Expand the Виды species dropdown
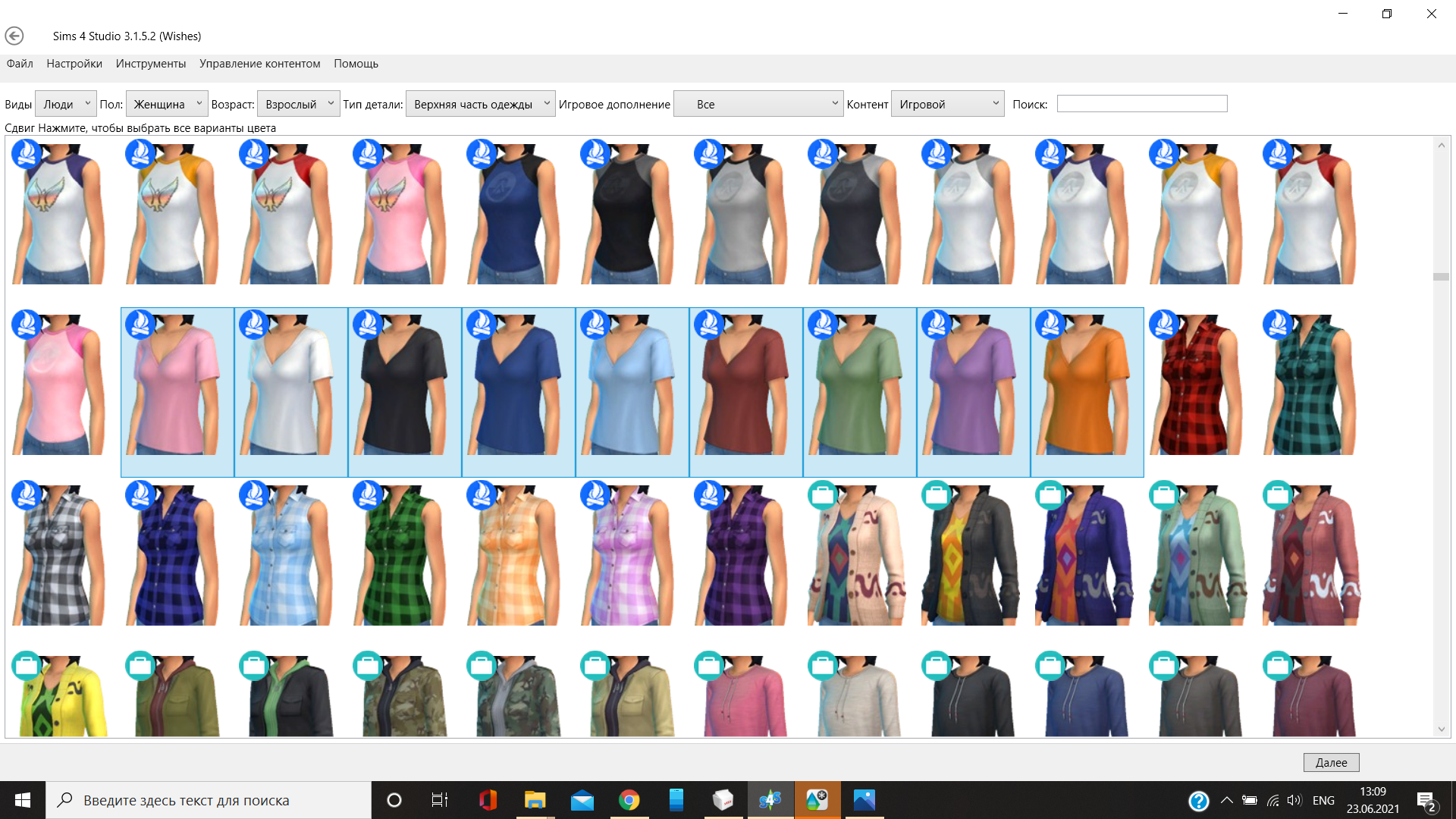The width and height of the screenshot is (1456, 819). point(66,104)
